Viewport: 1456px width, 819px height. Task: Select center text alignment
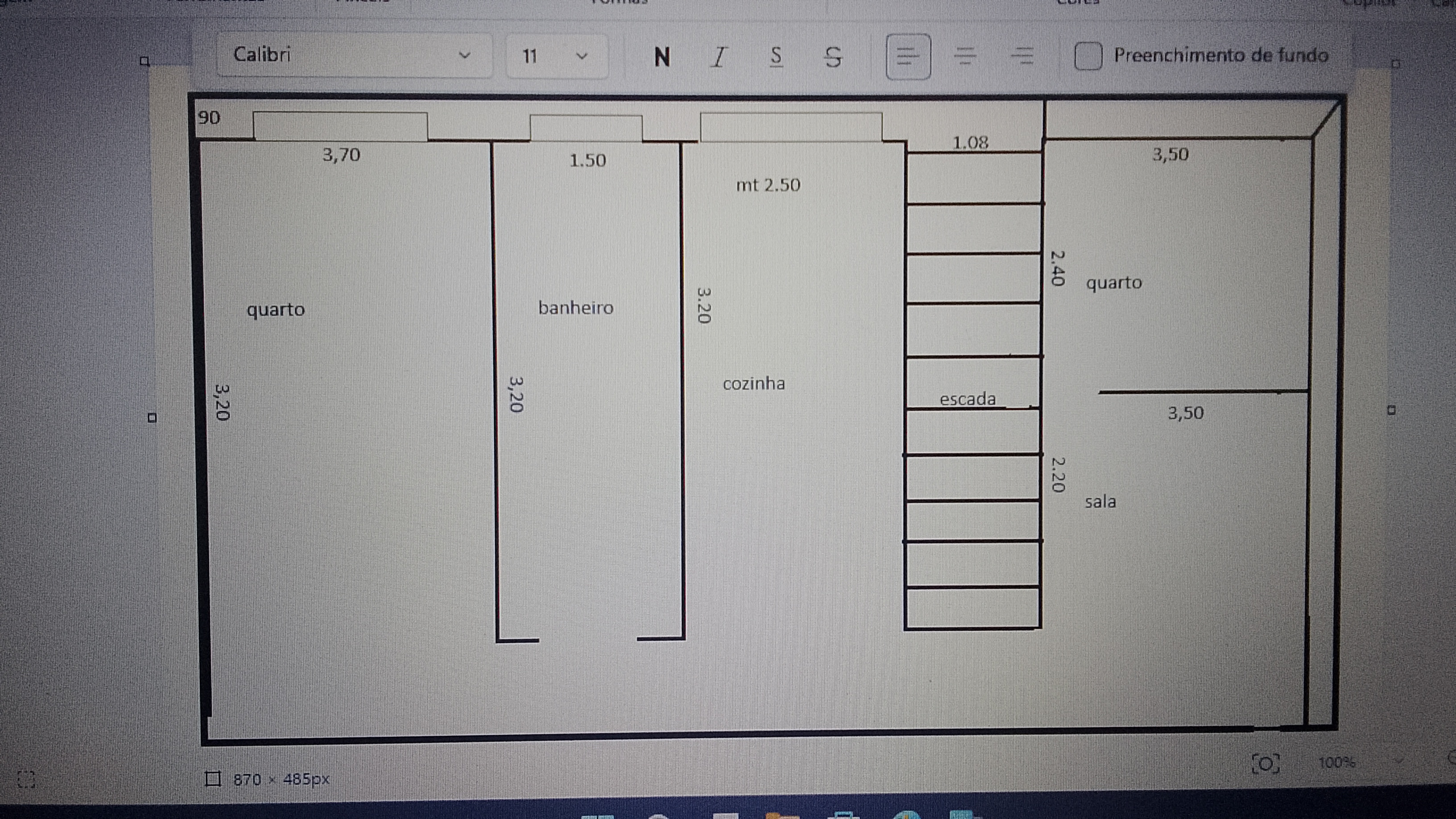[965, 57]
